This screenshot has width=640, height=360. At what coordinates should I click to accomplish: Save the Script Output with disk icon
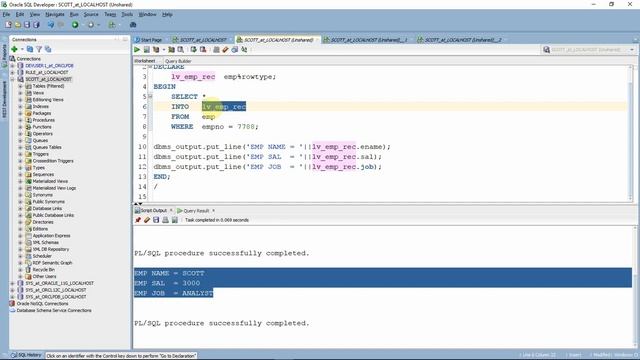[x=156, y=220]
